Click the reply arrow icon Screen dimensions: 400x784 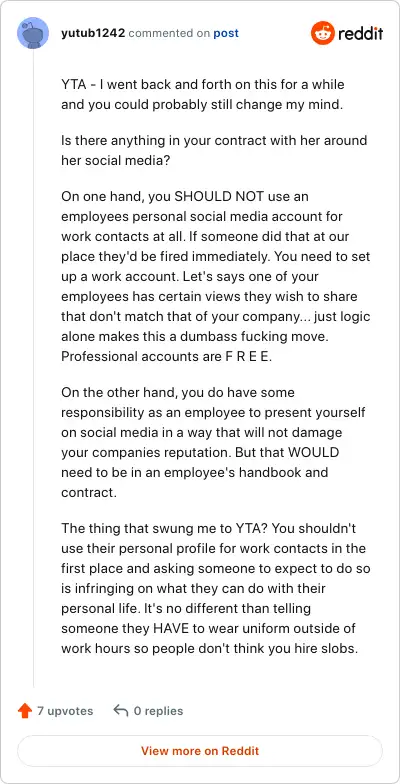point(120,710)
